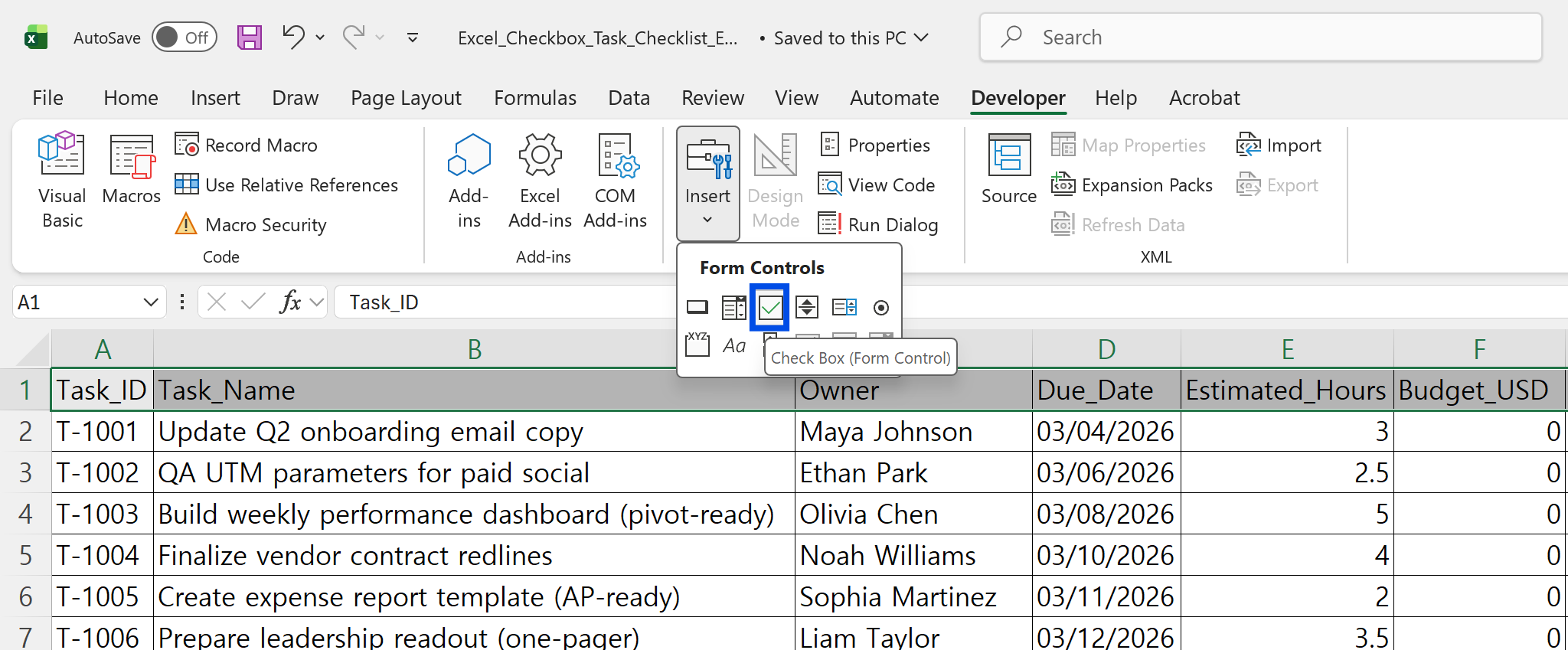Click Record Macro
The height and width of the screenshot is (650, 1568).
[247, 145]
